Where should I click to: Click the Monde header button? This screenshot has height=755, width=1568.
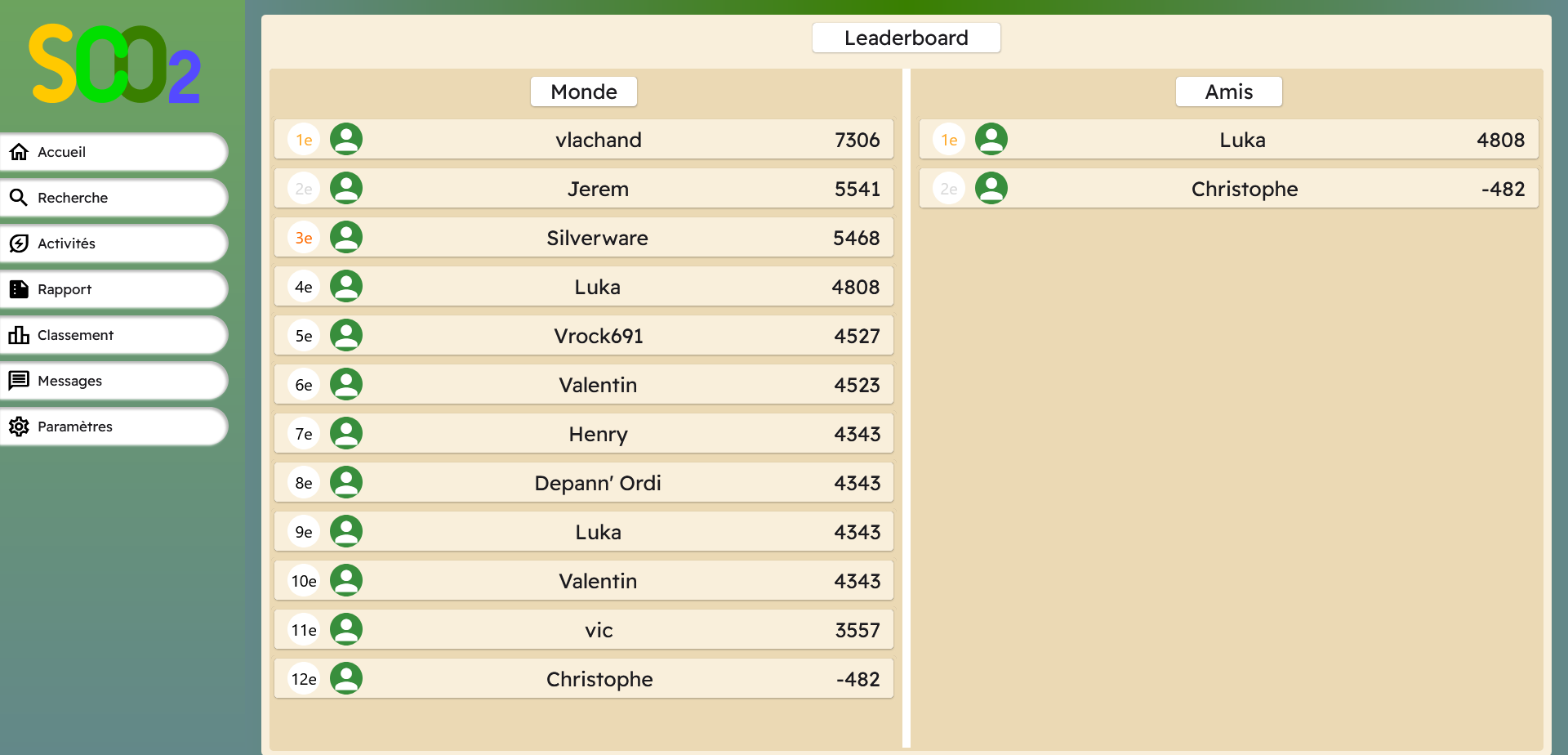[584, 92]
